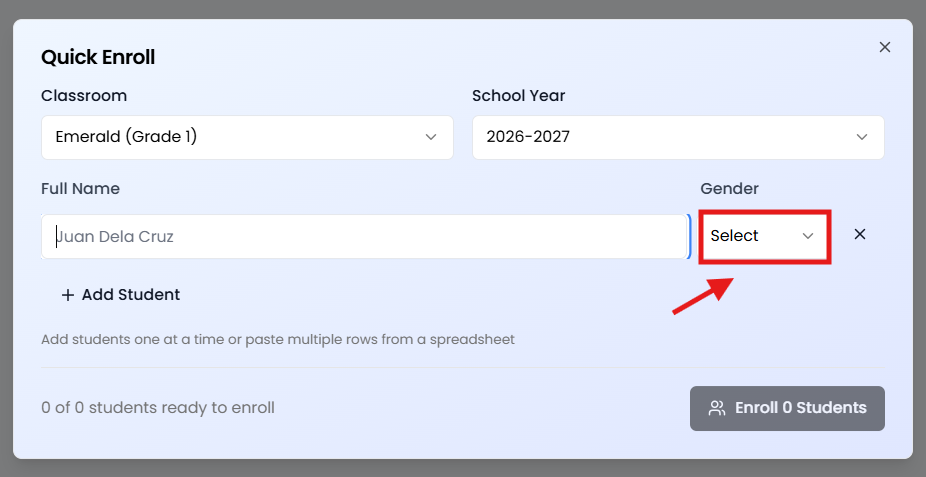Image resolution: width=926 pixels, height=477 pixels.
Task: Click the Quick Enroll dialog title
Action: (98, 57)
